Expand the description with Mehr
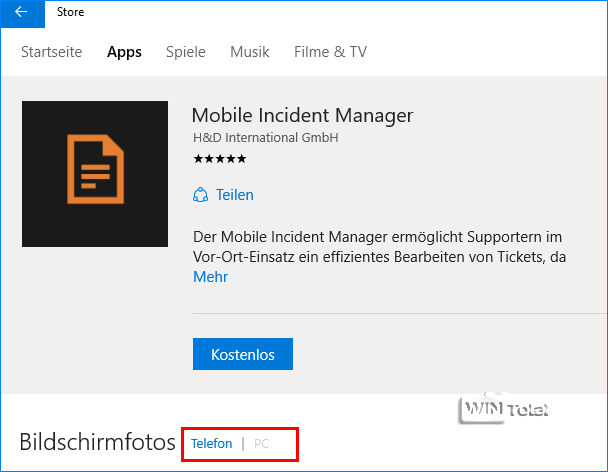This screenshot has height=472, width=608. pos(210,276)
